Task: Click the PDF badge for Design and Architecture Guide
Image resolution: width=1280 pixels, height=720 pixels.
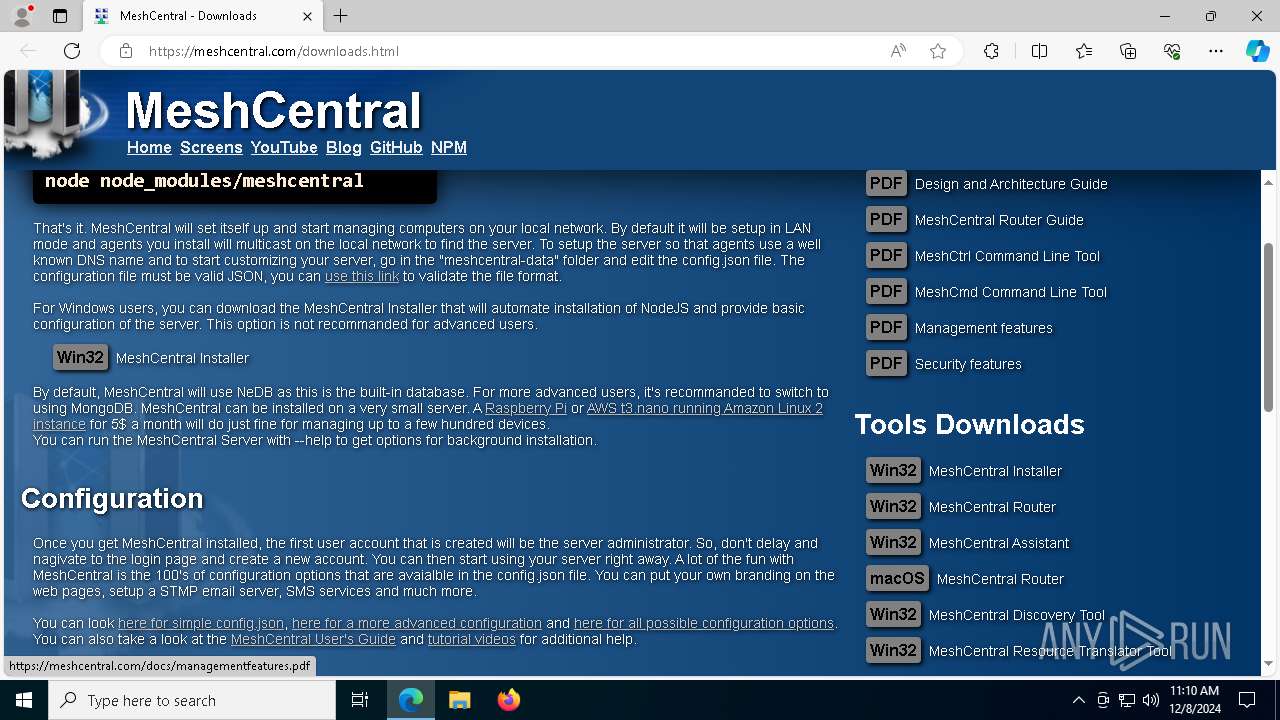Action: pos(886,183)
